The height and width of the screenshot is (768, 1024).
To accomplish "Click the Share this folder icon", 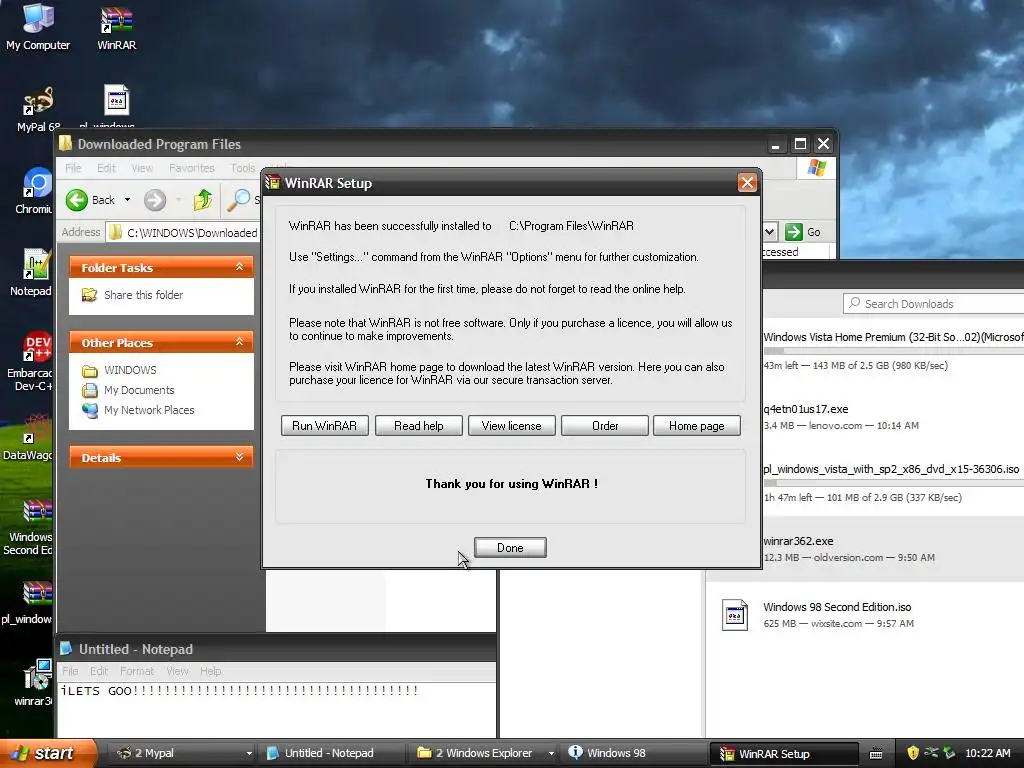I will pyautogui.click(x=89, y=295).
